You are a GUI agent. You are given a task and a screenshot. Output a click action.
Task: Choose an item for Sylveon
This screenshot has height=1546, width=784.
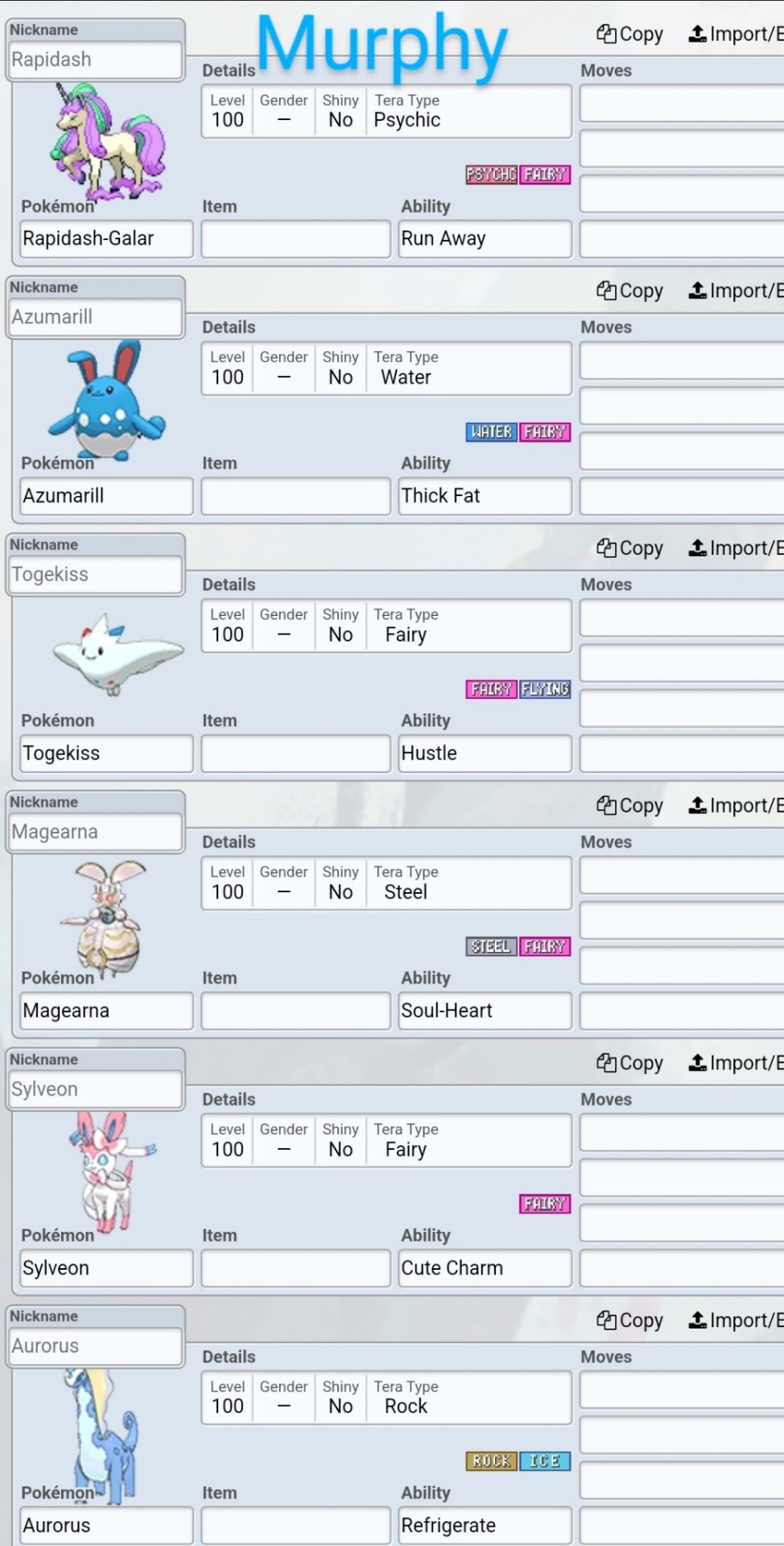pyautogui.click(x=295, y=1268)
